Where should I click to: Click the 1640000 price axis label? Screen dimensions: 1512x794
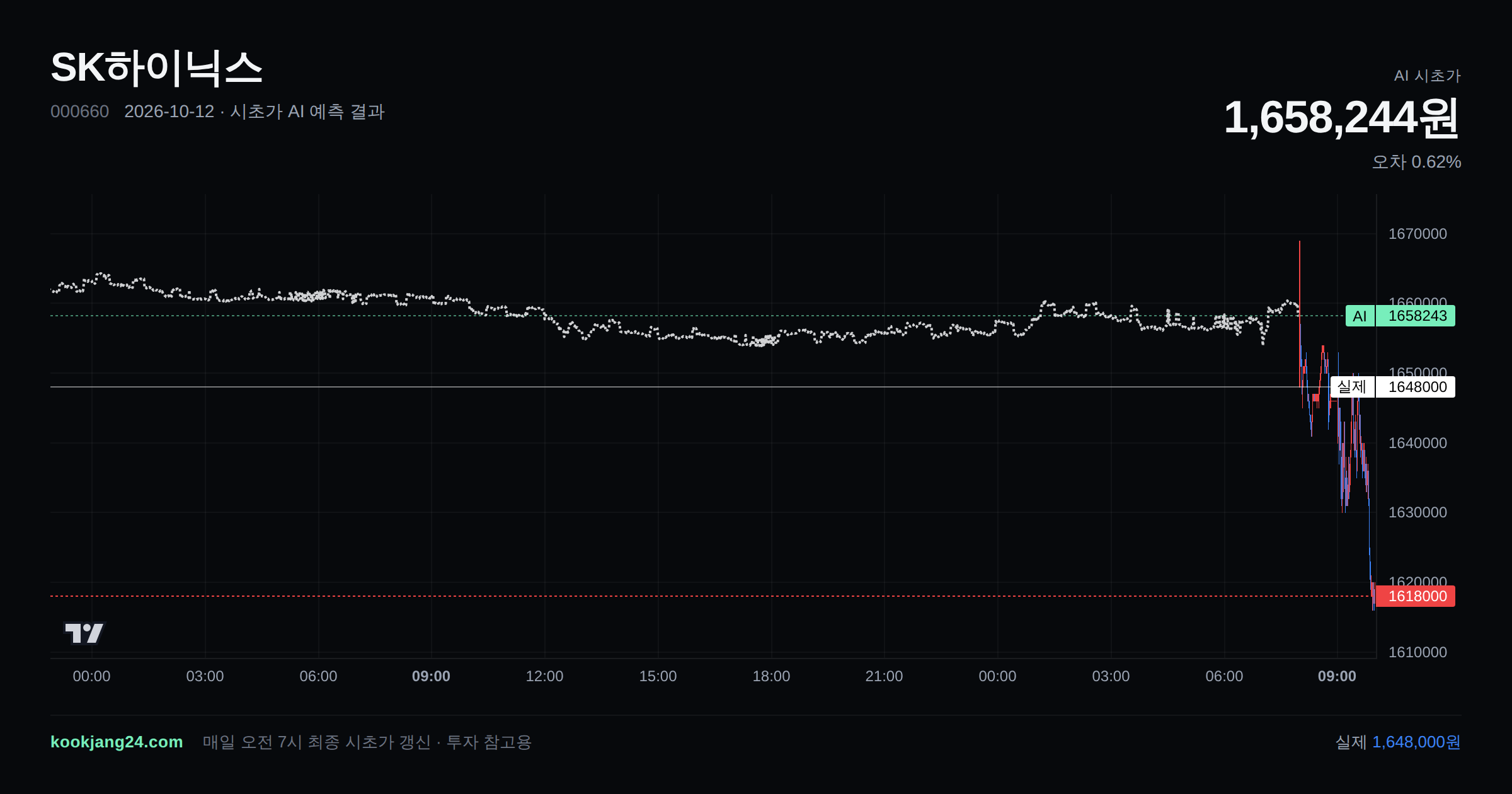(1417, 443)
